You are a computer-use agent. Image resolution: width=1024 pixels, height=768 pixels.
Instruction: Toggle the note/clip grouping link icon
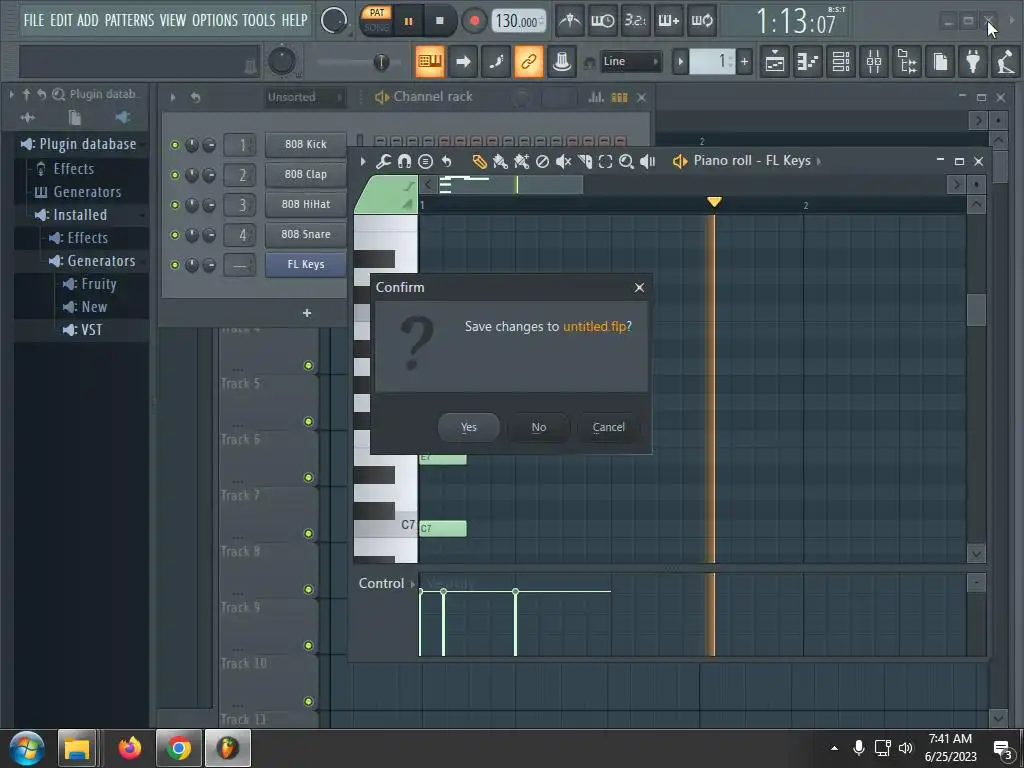528,62
